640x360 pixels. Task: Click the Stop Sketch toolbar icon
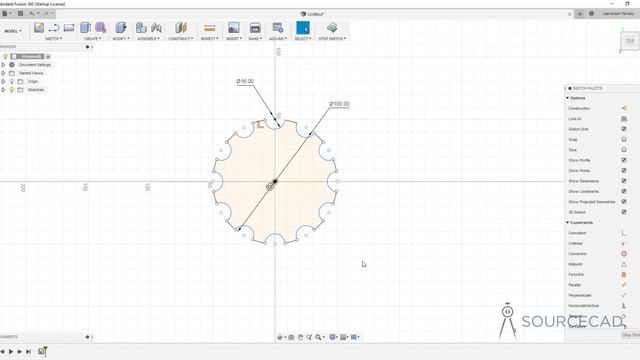tap(332, 28)
